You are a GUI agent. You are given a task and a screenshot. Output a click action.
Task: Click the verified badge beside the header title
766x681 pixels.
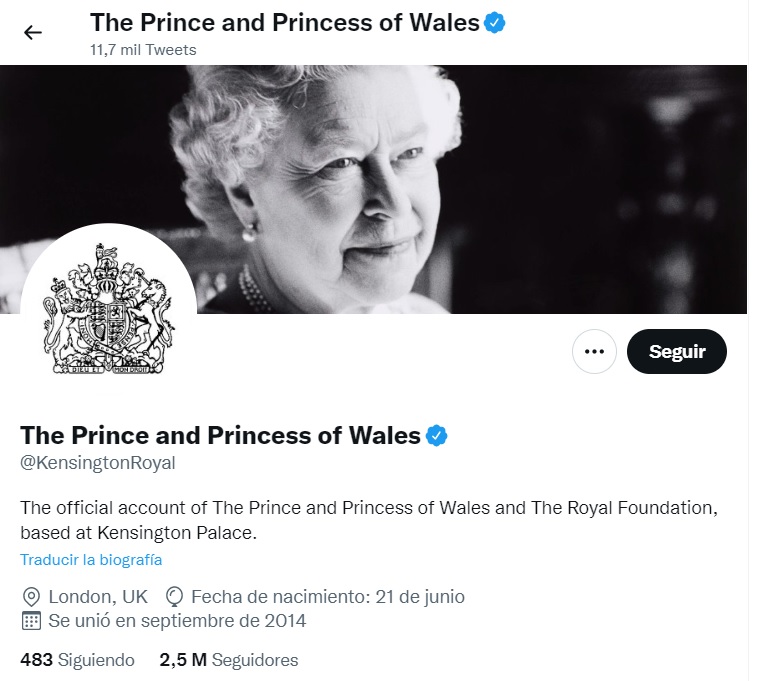tap(494, 23)
